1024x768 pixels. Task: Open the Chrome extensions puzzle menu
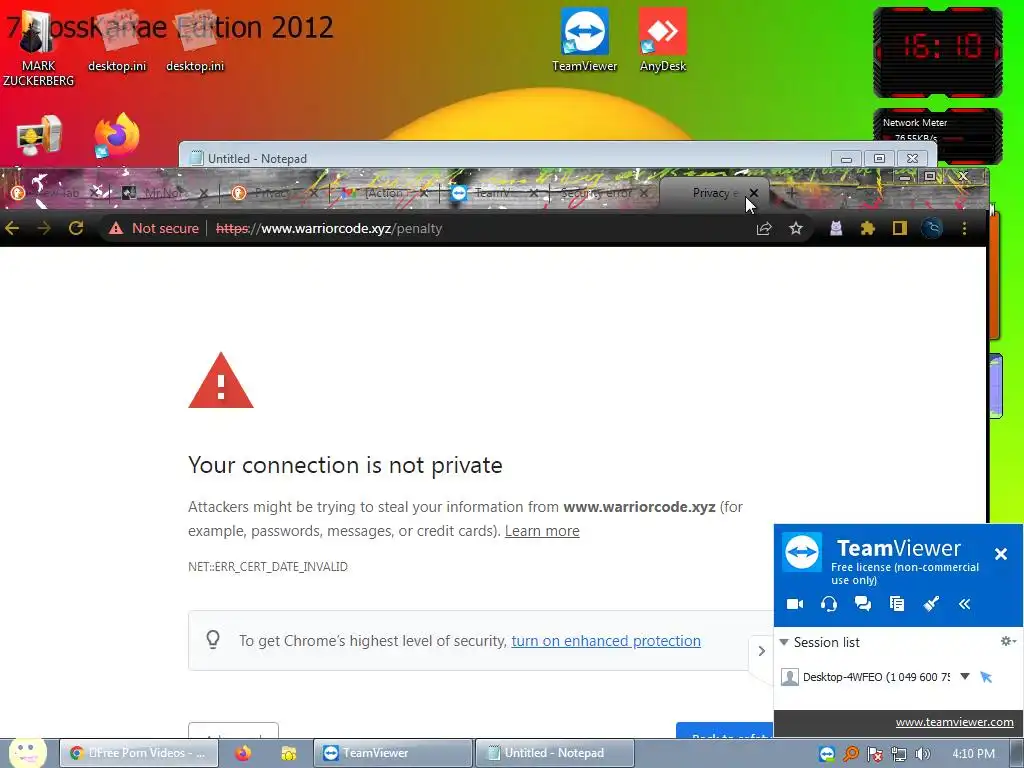867,228
